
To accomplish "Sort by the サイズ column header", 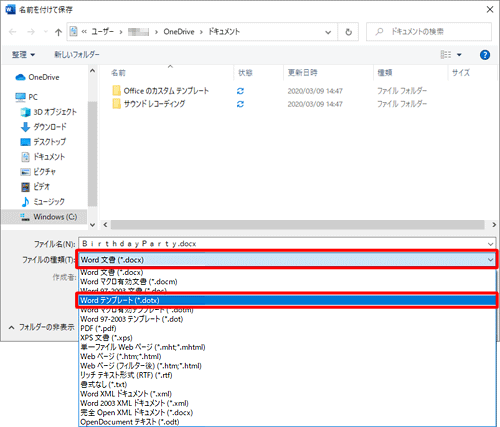I will click(x=461, y=73).
